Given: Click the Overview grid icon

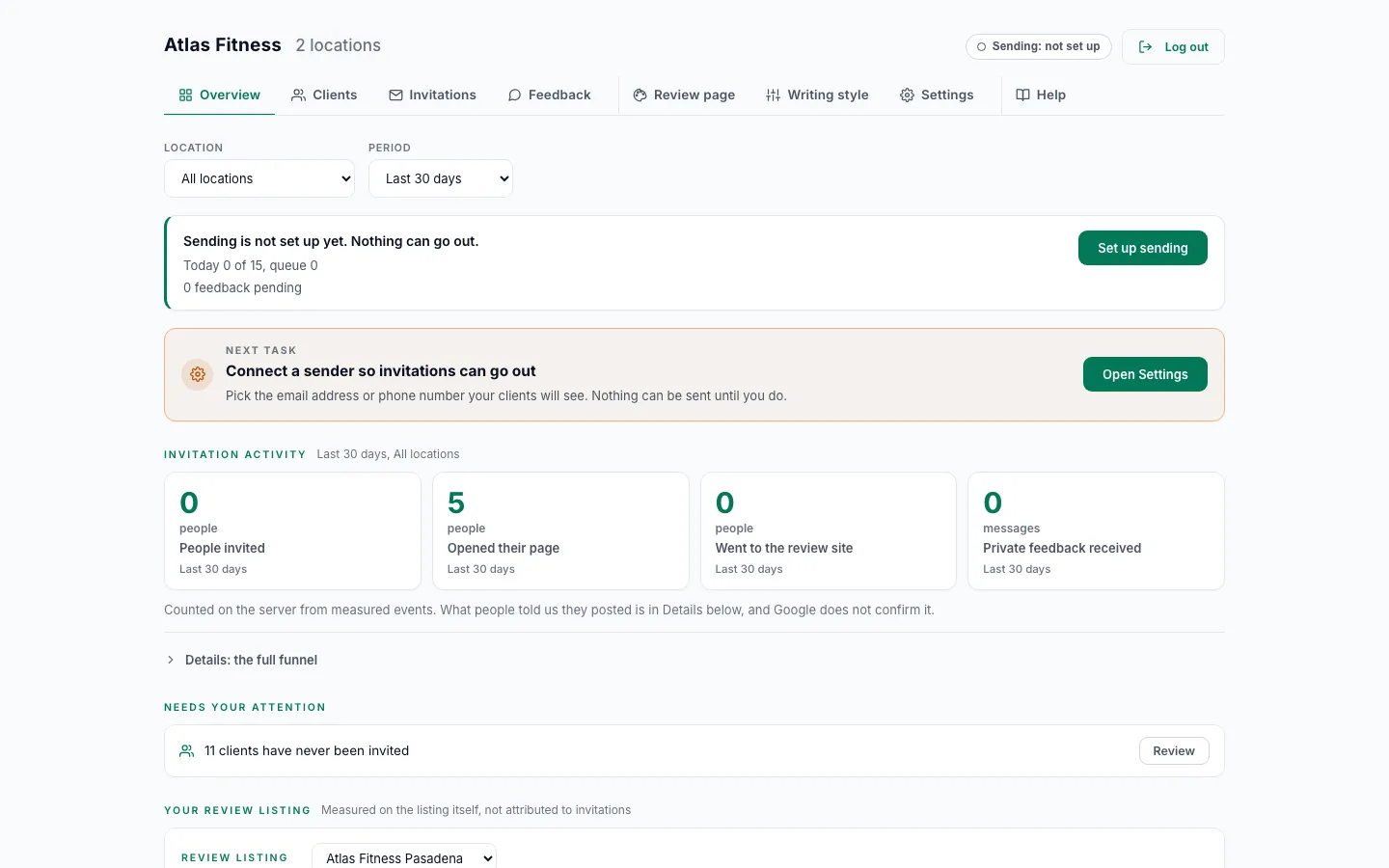Looking at the screenshot, I should click(185, 95).
